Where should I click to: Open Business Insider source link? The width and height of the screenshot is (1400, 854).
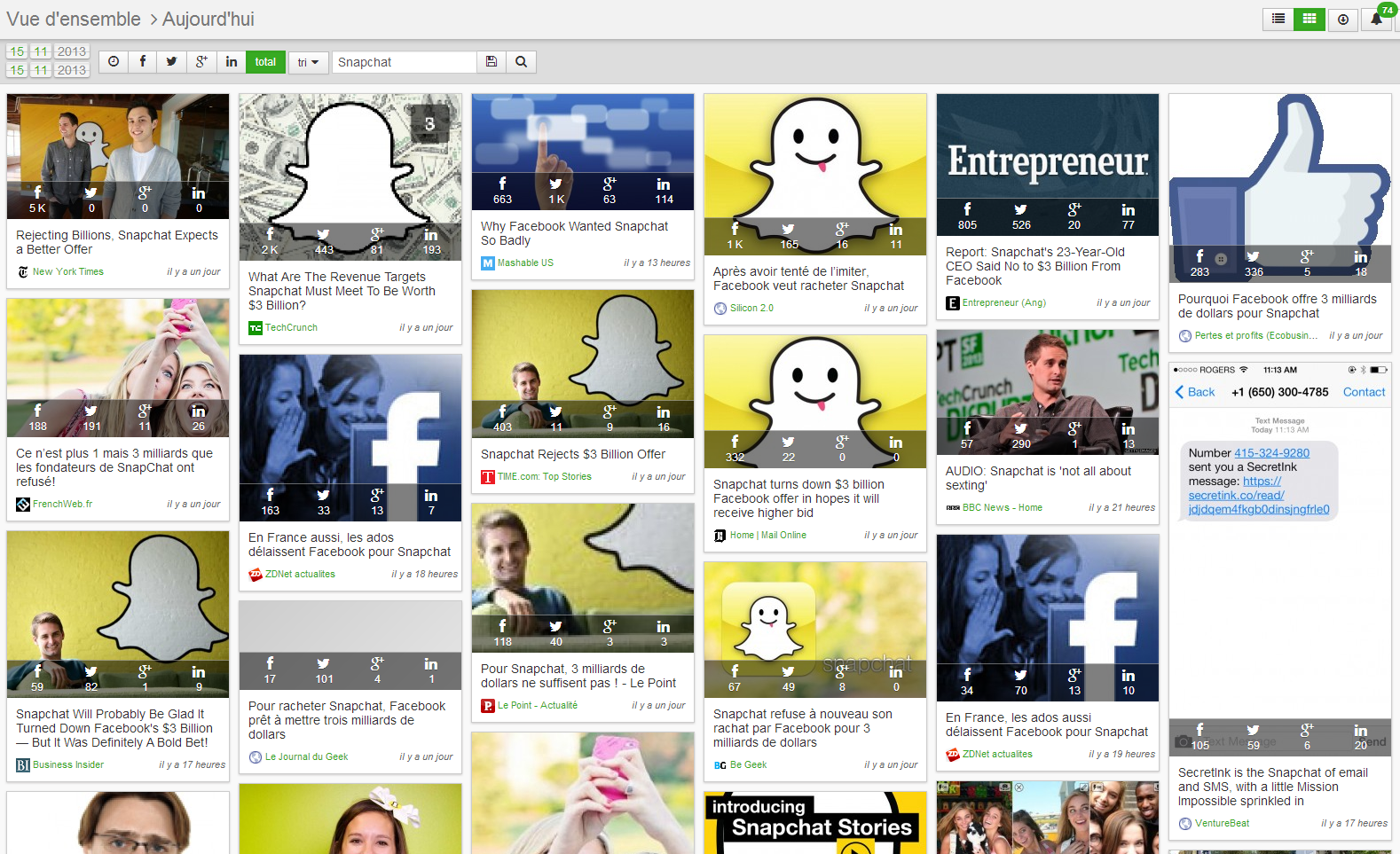coord(68,764)
